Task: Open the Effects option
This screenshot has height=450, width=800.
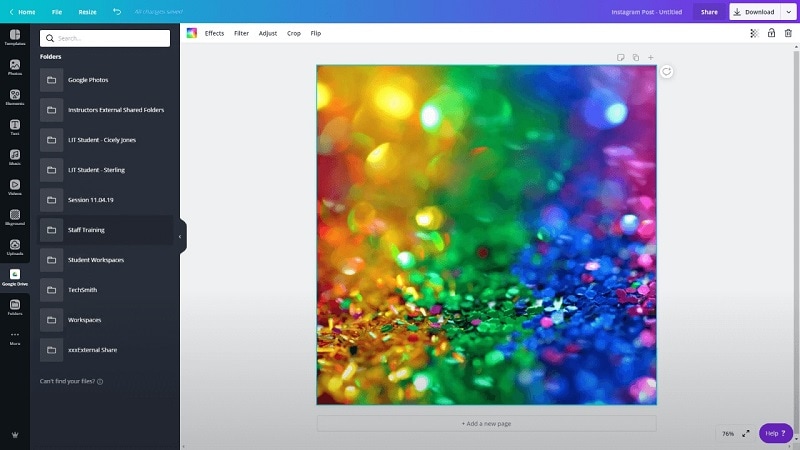Action: pyautogui.click(x=214, y=33)
